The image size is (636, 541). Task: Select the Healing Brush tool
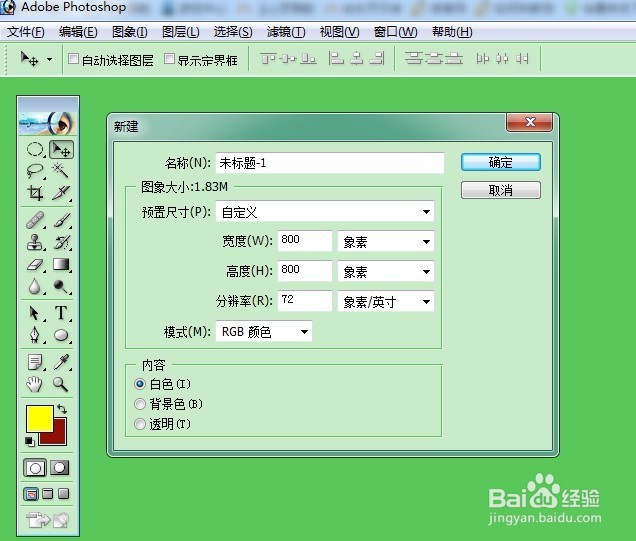[35, 220]
